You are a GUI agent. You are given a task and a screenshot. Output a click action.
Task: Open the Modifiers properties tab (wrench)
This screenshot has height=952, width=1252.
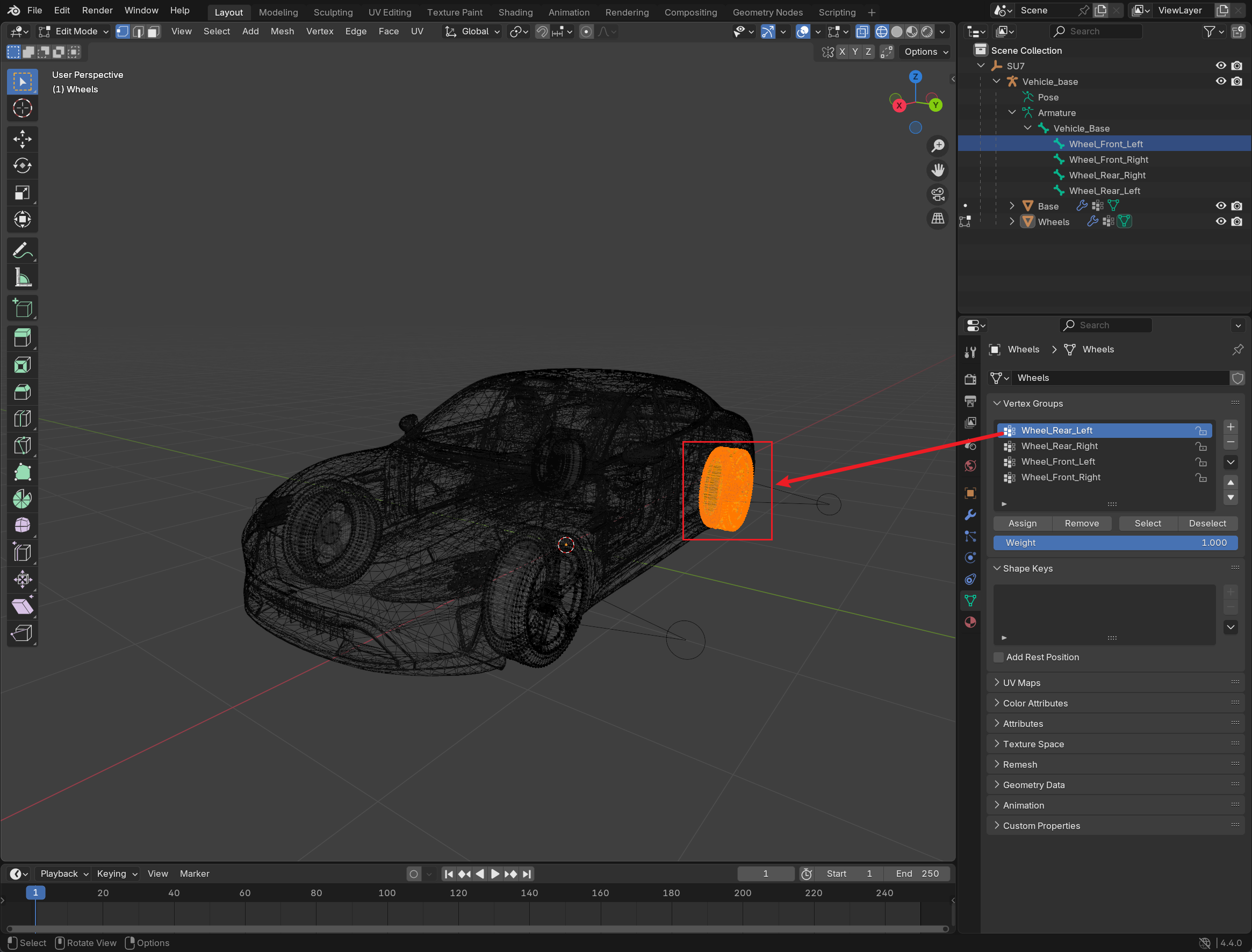coord(970,515)
